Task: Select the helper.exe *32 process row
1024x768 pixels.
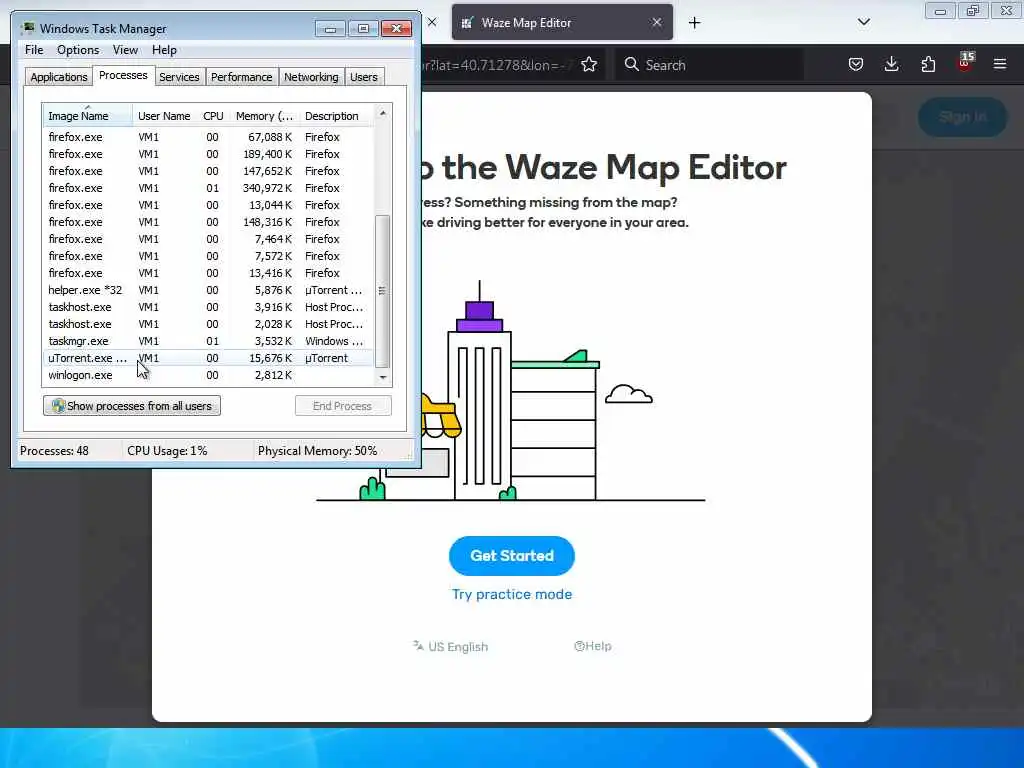Action: [x=208, y=290]
